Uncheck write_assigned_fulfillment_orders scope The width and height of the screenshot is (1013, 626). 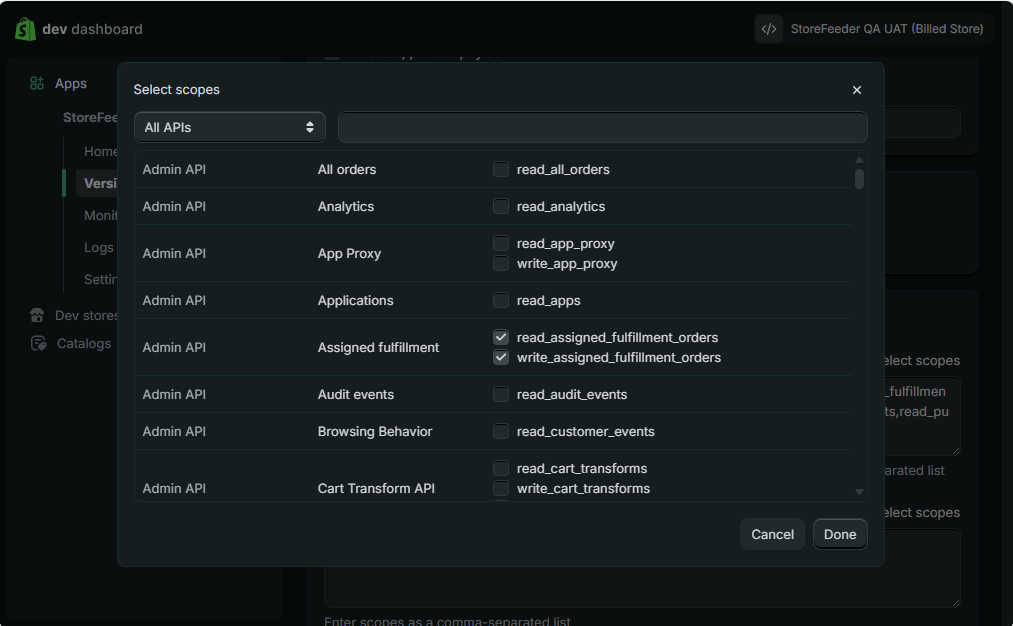pos(501,357)
